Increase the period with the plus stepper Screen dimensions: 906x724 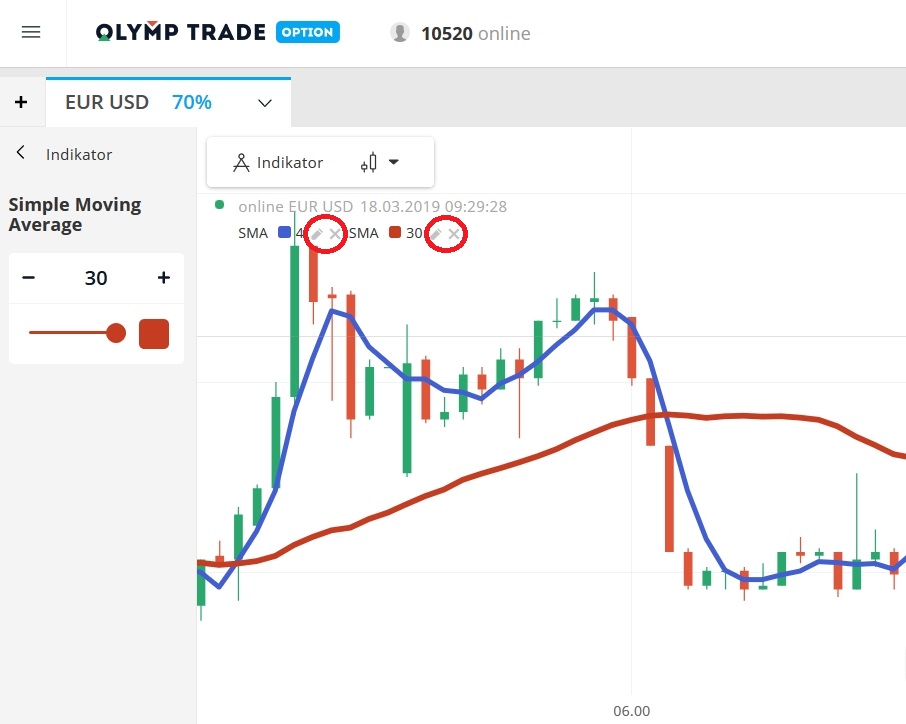[163, 278]
